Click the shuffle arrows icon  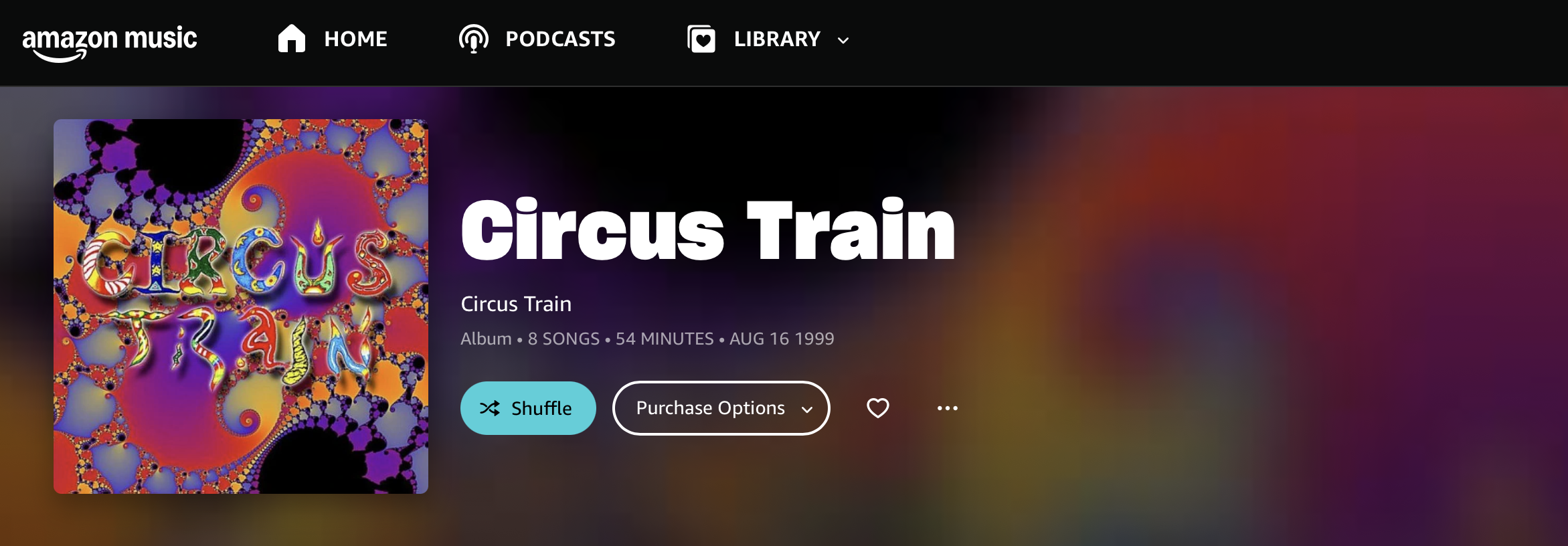click(x=490, y=408)
